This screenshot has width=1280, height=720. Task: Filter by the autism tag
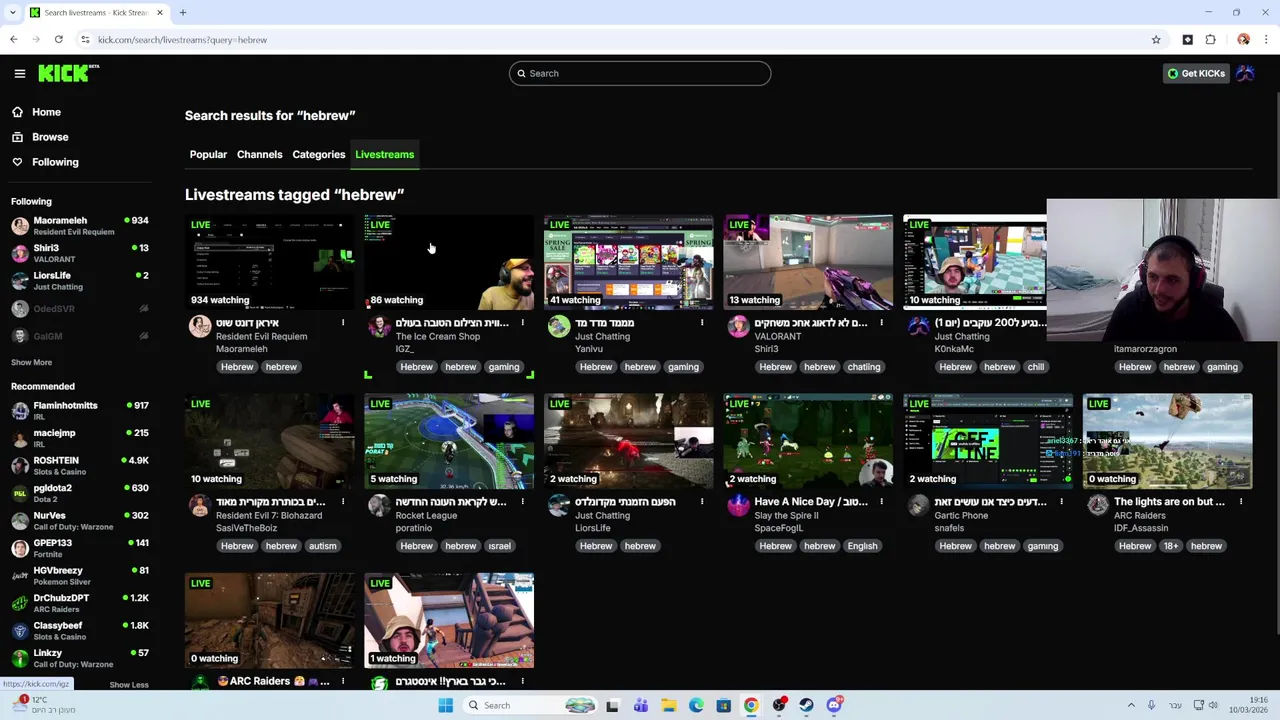(322, 546)
